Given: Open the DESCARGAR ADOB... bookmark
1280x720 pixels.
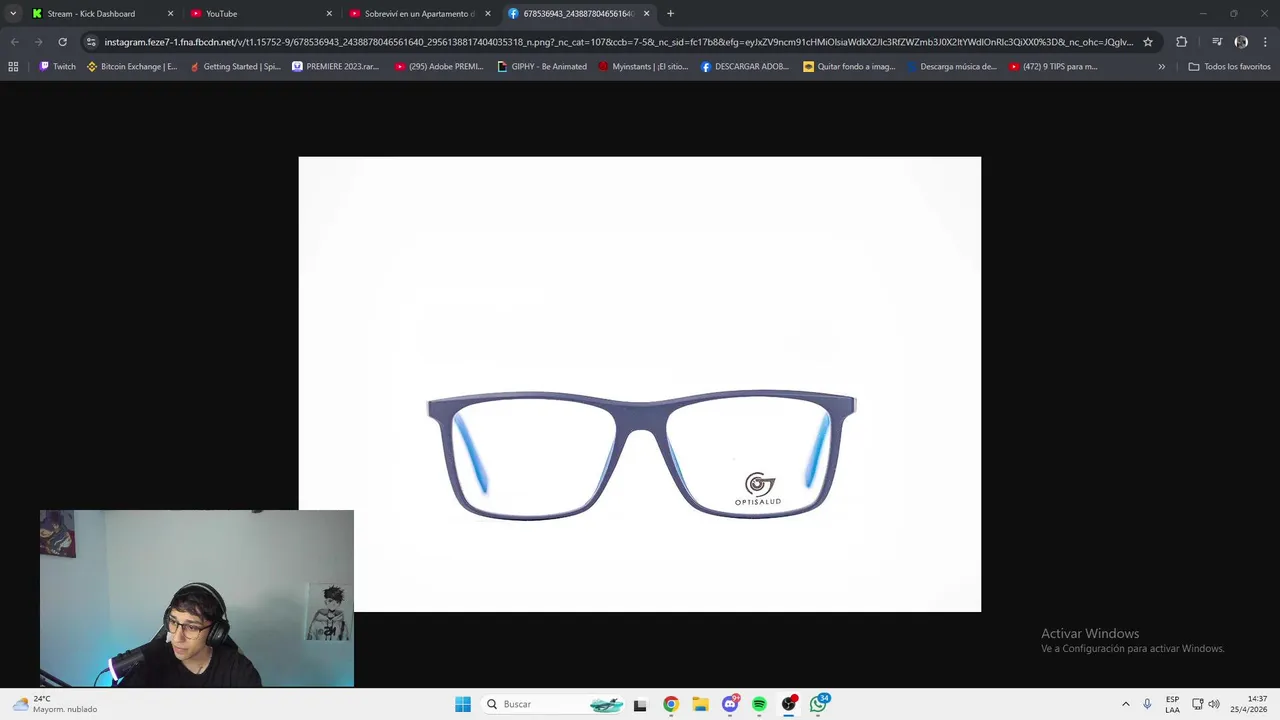Looking at the screenshot, I should (x=745, y=67).
